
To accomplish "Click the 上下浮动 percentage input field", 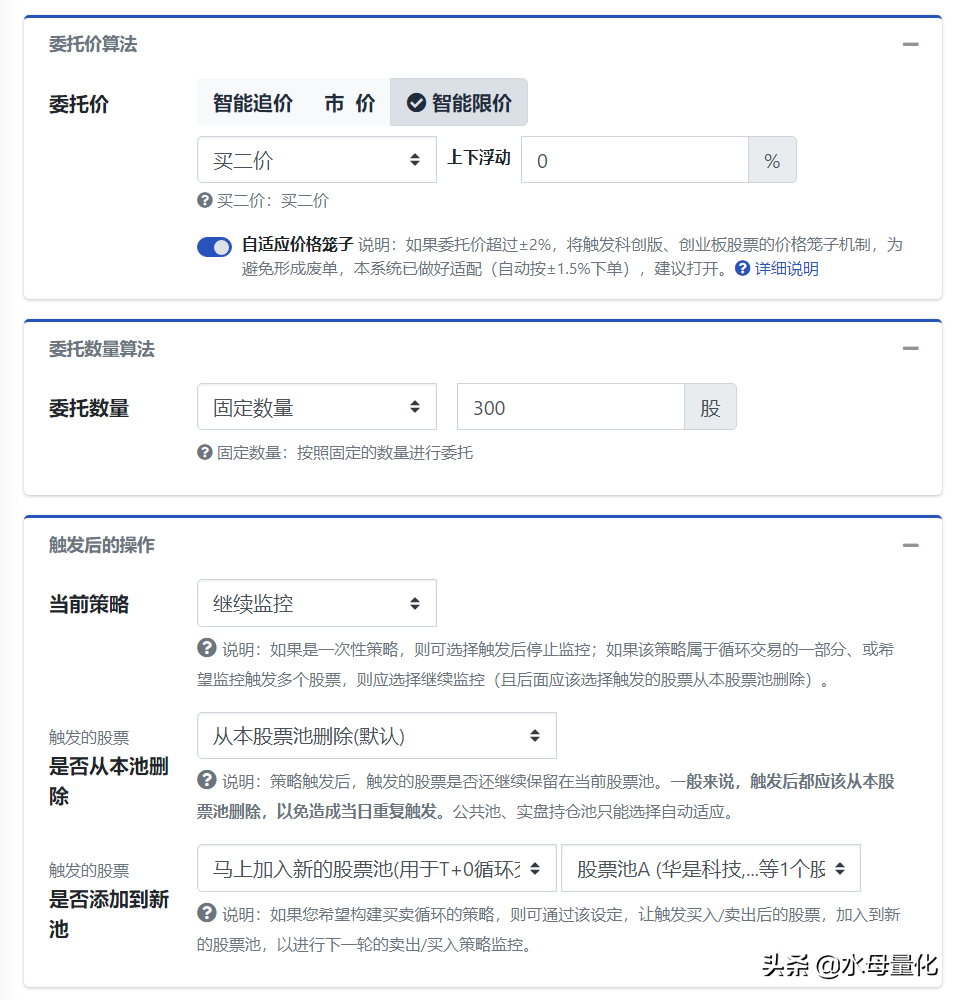I will coord(635,159).
